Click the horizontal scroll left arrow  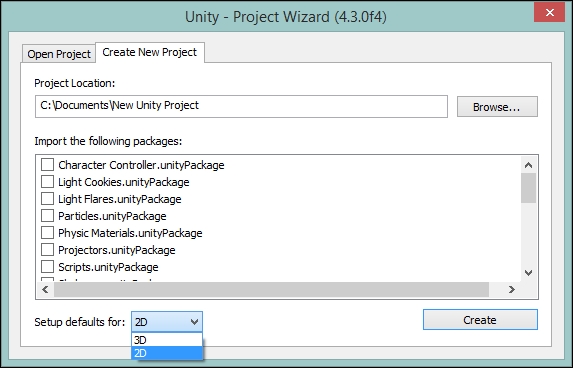(45, 289)
